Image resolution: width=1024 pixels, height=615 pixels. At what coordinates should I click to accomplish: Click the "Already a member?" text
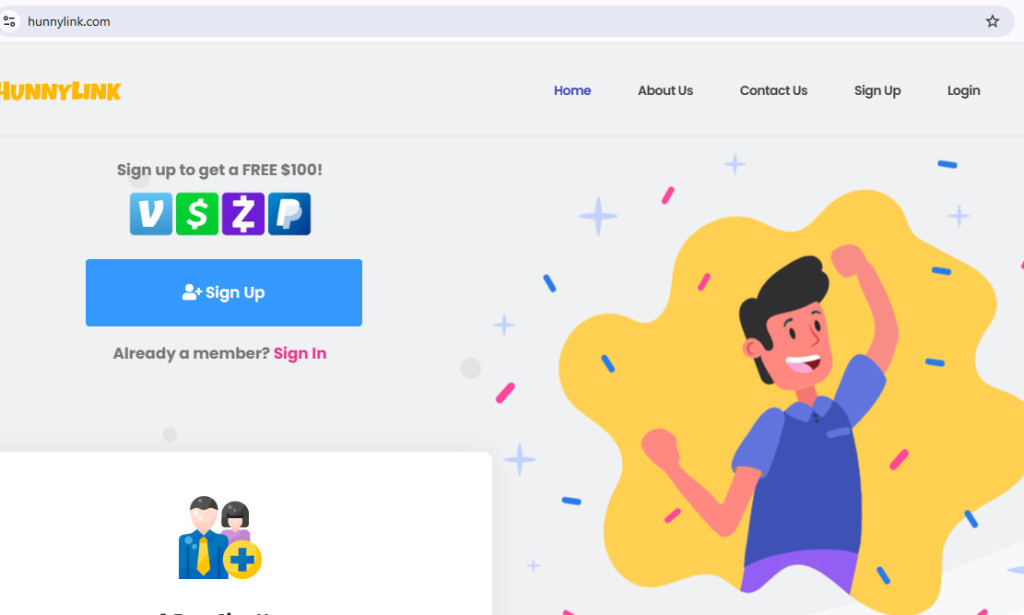pyautogui.click(x=191, y=353)
